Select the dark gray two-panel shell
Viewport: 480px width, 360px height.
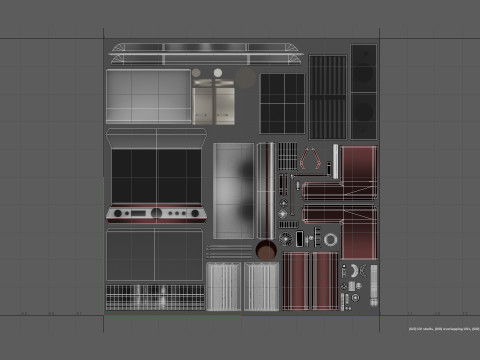click(154, 255)
